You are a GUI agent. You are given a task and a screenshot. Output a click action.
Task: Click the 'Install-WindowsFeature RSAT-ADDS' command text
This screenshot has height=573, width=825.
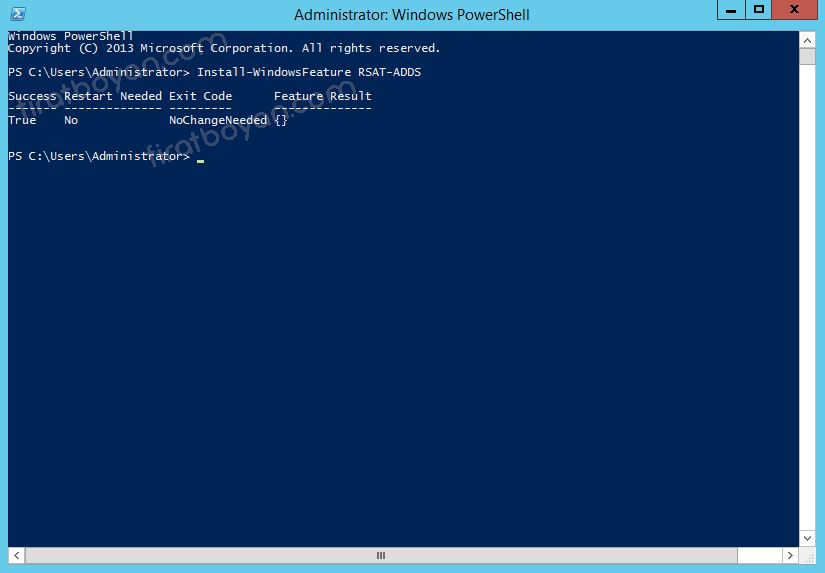(309, 72)
